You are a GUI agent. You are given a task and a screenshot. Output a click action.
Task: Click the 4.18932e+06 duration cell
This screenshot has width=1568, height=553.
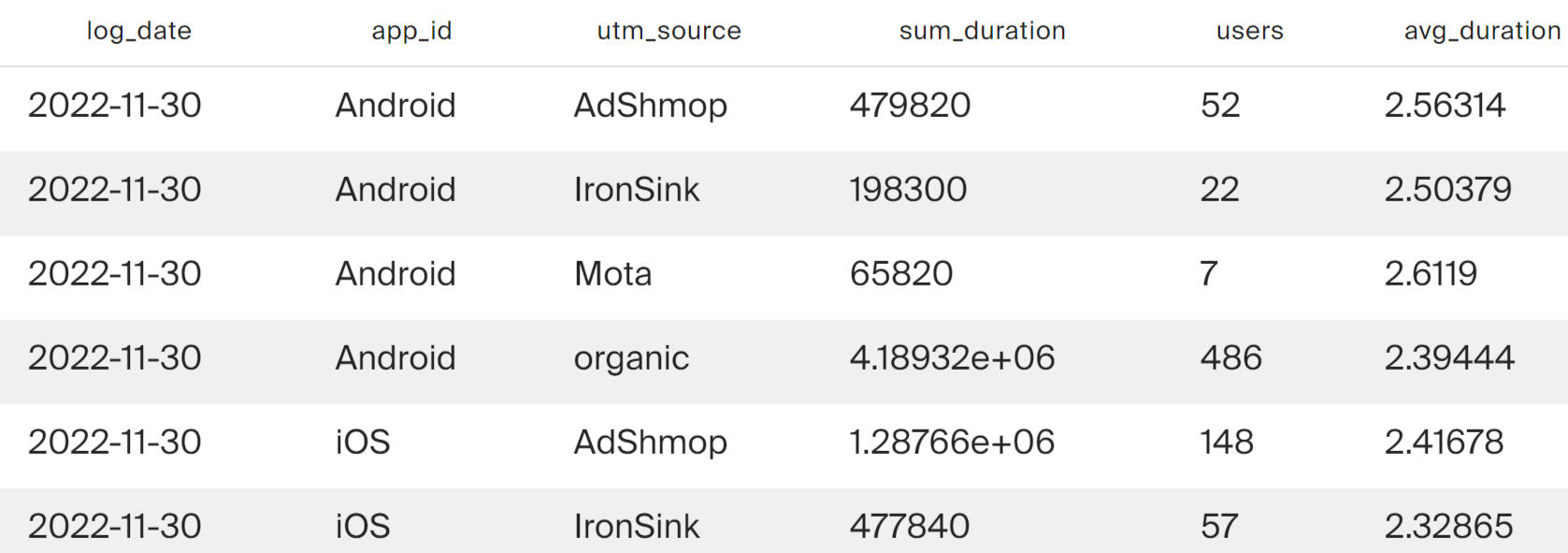pyautogui.click(x=952, y=357)
